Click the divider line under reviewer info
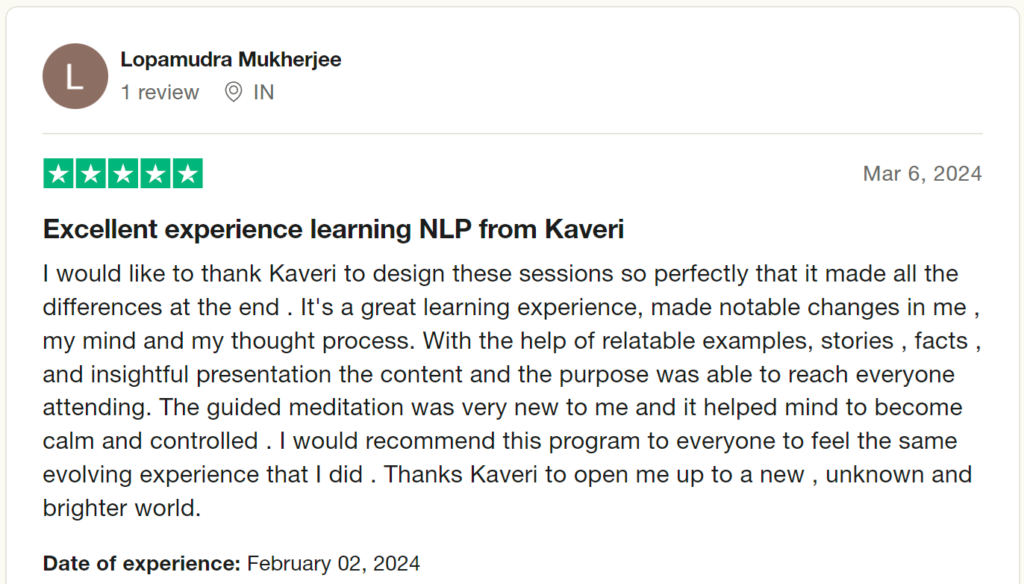Viewport: 1024px width, 584px height. click(x=513, y=133)
